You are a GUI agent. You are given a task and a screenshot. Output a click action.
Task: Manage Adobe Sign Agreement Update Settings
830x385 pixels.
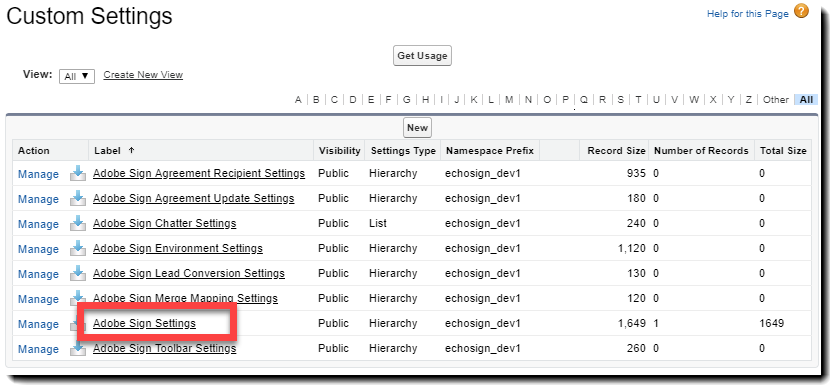click(38, 199)
